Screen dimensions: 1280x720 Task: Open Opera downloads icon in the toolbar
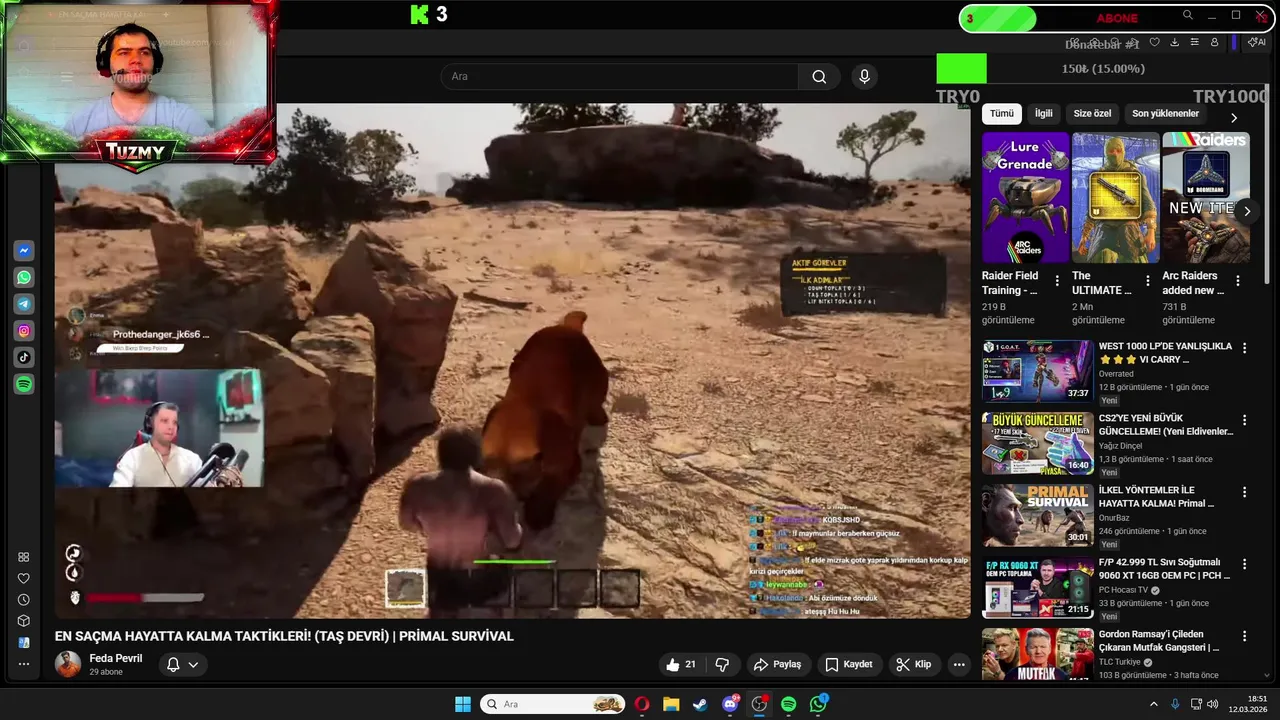[1174, 42]
